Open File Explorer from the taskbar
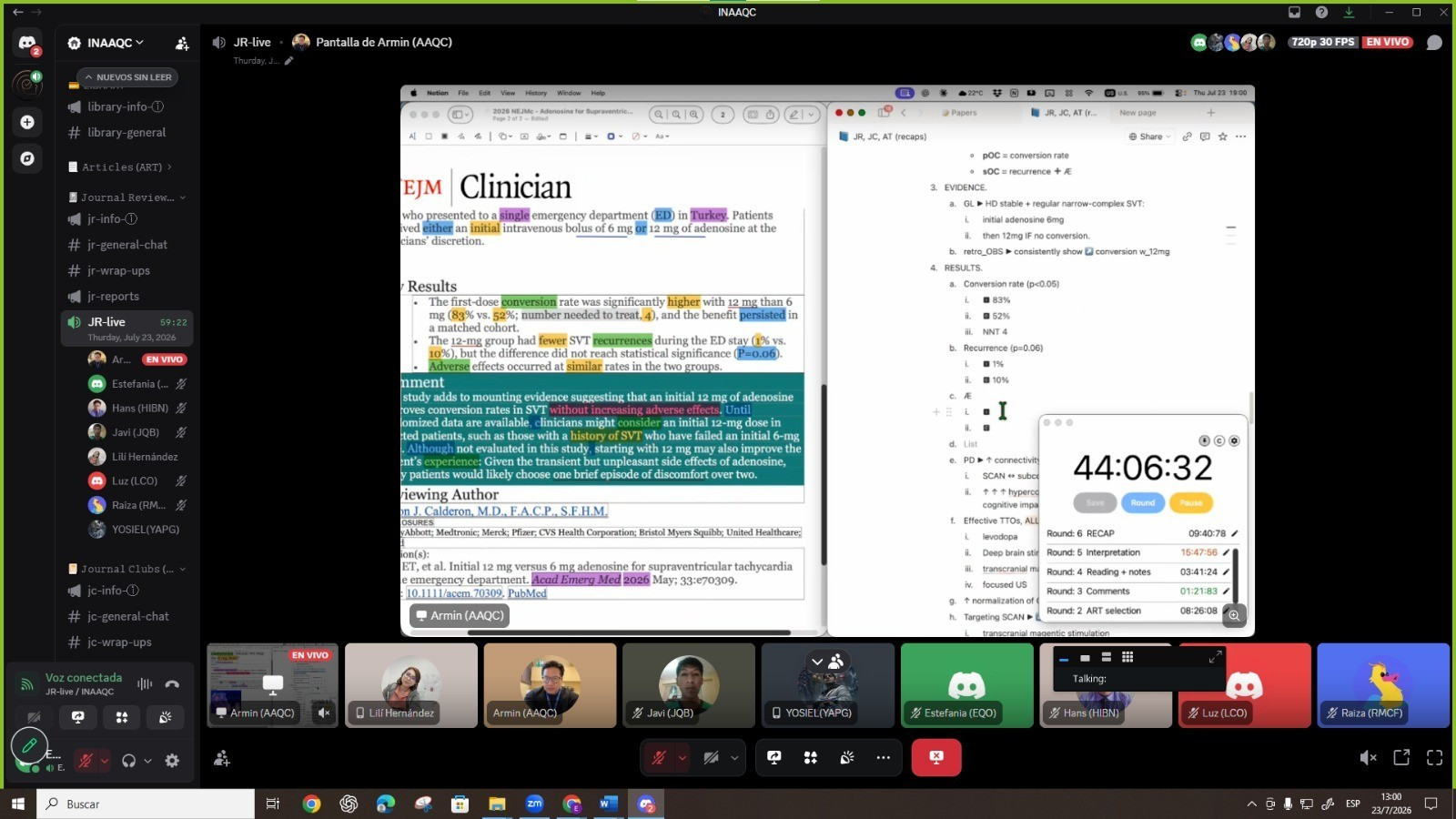 (x=497, y=804)
